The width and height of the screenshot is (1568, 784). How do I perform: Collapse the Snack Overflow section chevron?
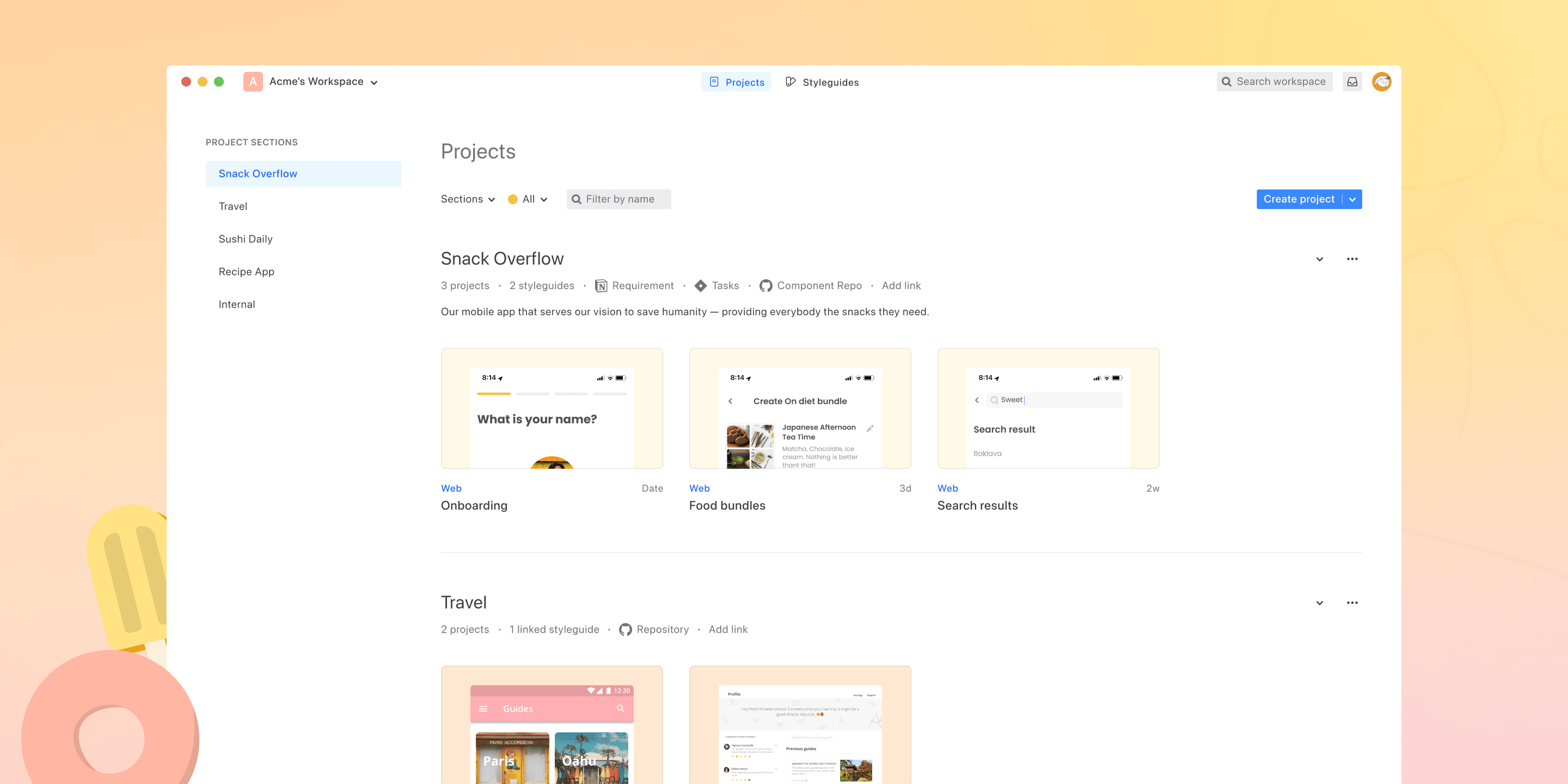[x=1319, y=259]
